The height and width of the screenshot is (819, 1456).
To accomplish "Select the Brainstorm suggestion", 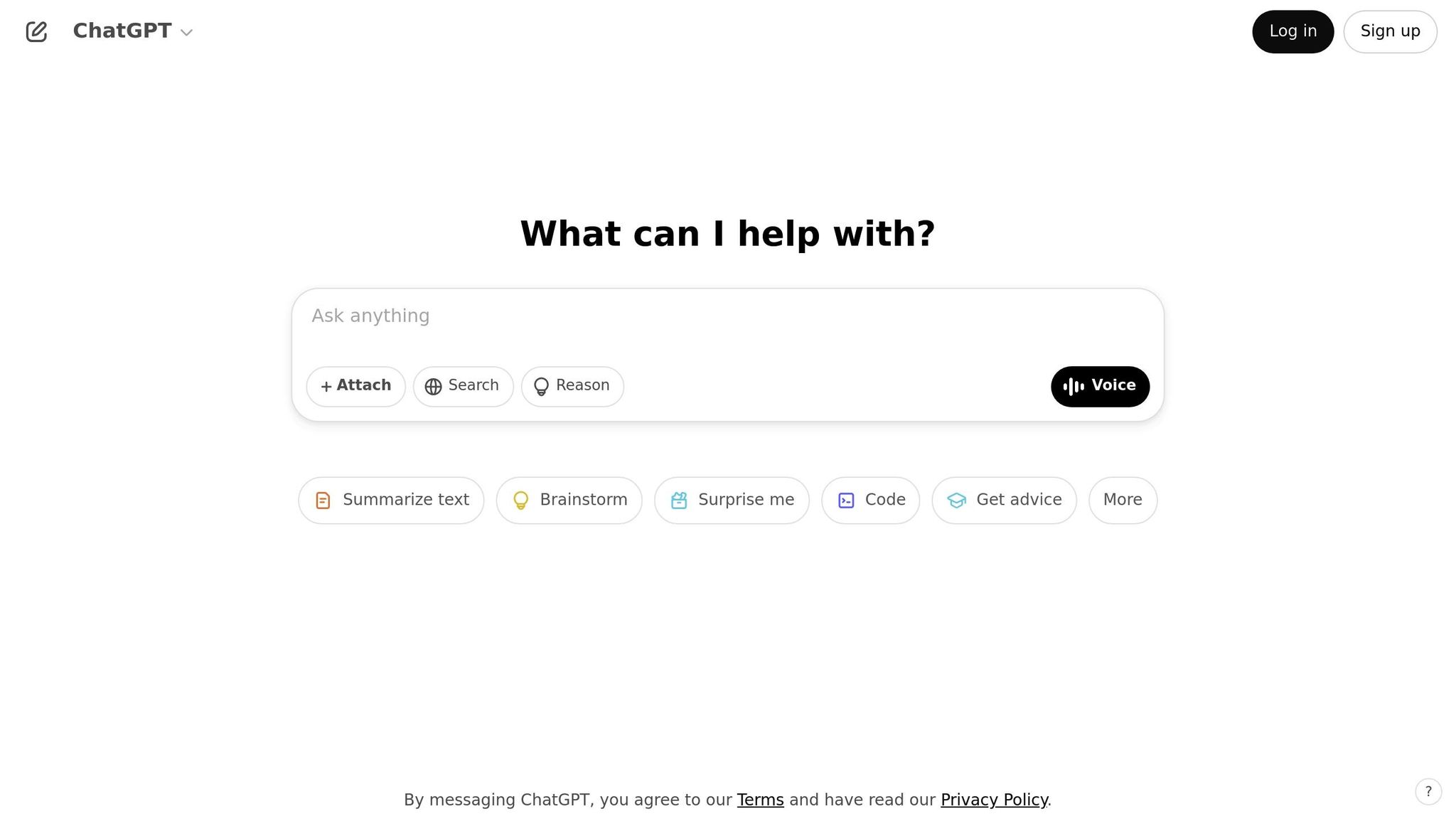I will (569, 500).
